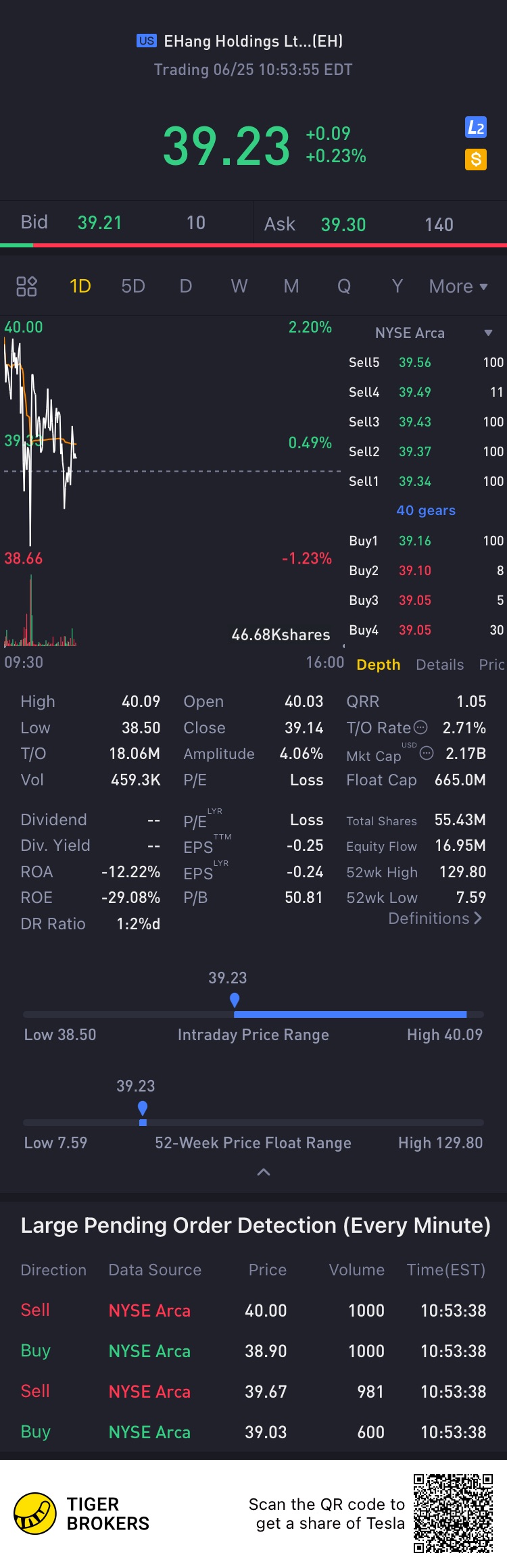
Task: Tap the Amplitude value 4.06%
Action: (301, 754)
